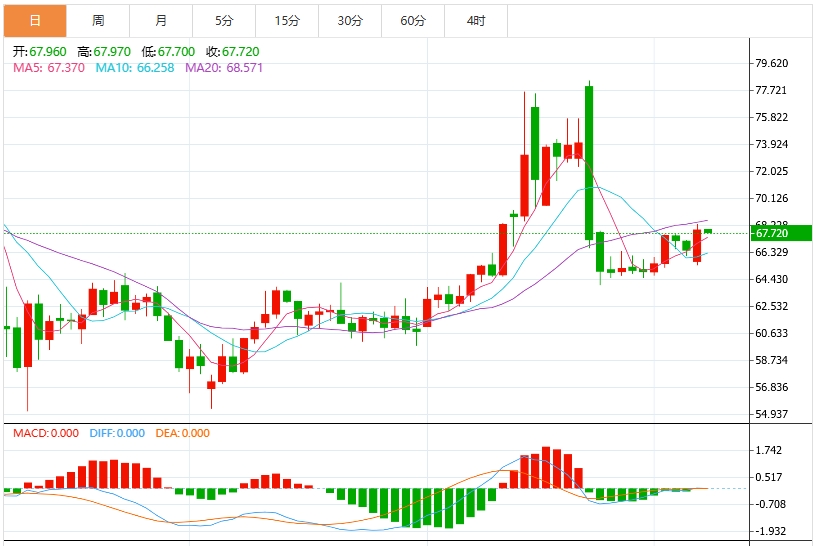817x546 pixels.
Task: Select the 日 daily timeframe tab
Action: pos(35,21)
